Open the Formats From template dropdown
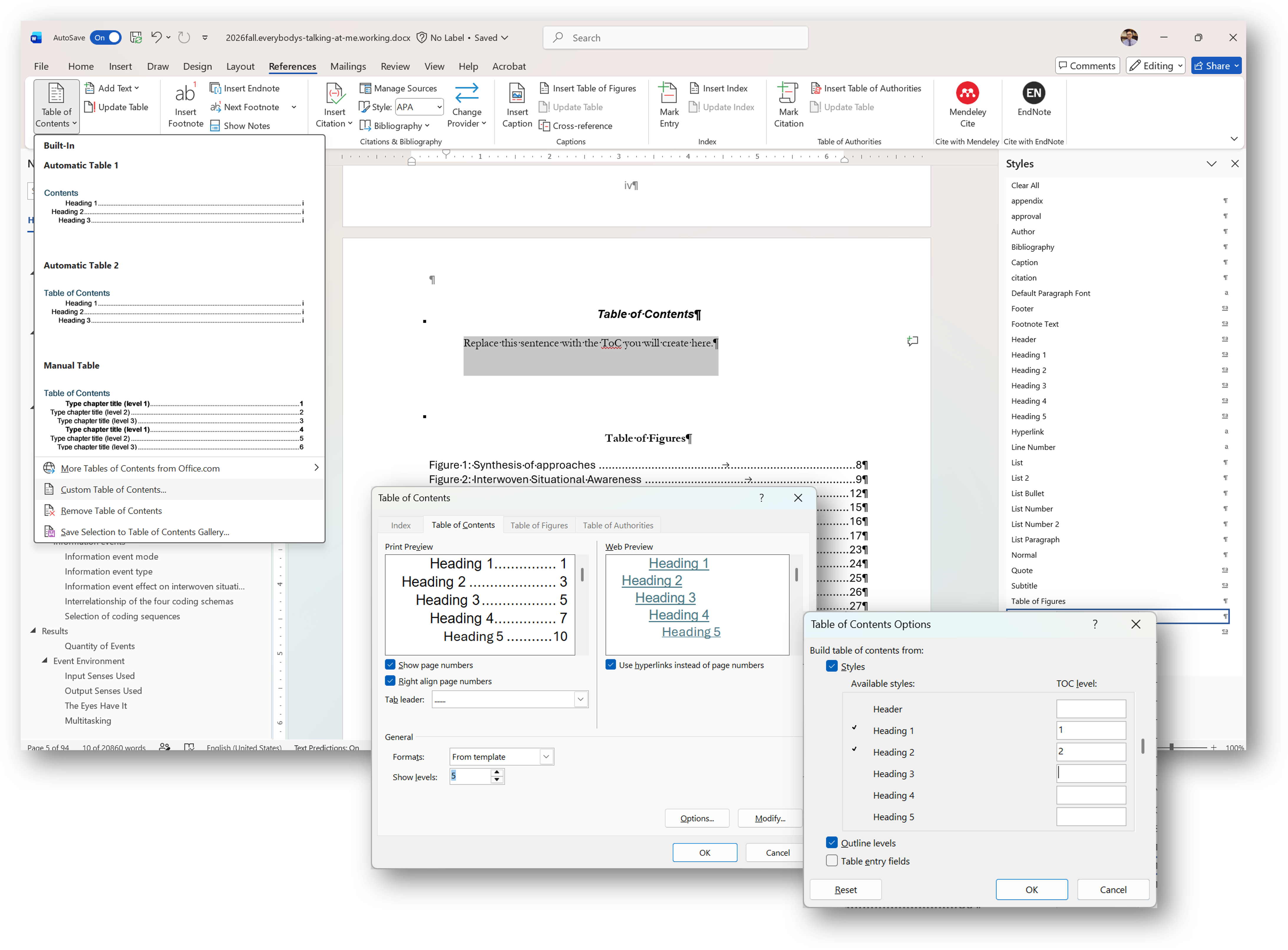The image size is (1288, 950). [x=546, y=757]
